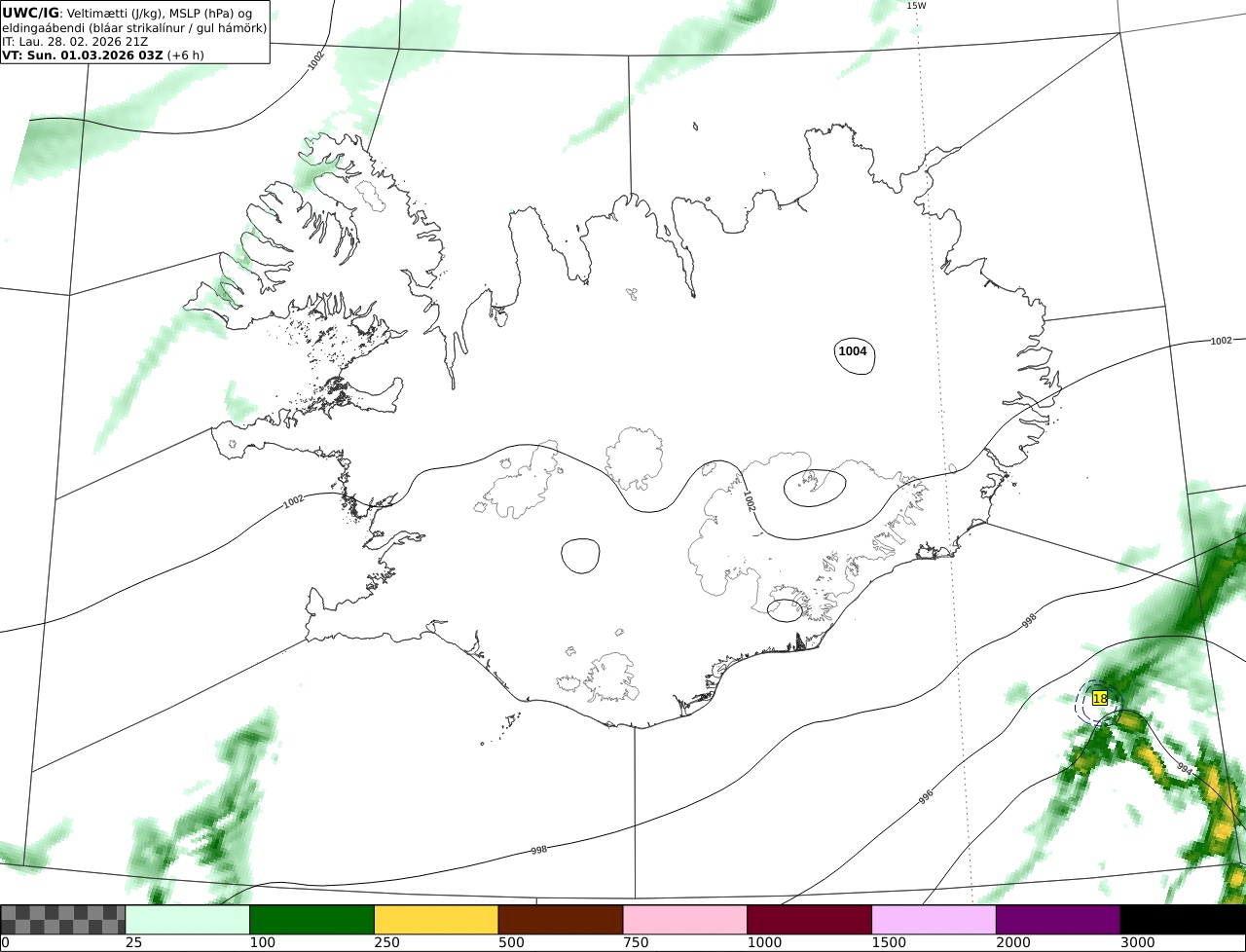1246x952 pixels.
Task: Click the legend value 750
Action: (635, 943)
